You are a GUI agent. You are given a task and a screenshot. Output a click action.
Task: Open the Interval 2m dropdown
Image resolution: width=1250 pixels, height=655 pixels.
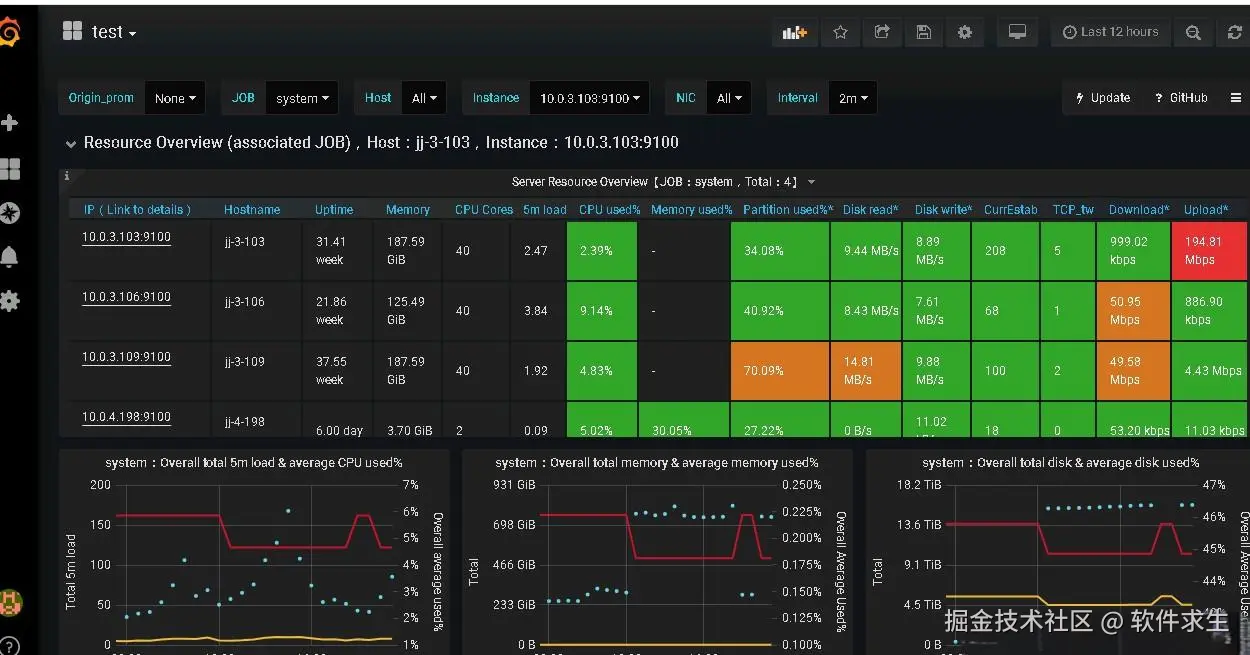coord(853,98)
